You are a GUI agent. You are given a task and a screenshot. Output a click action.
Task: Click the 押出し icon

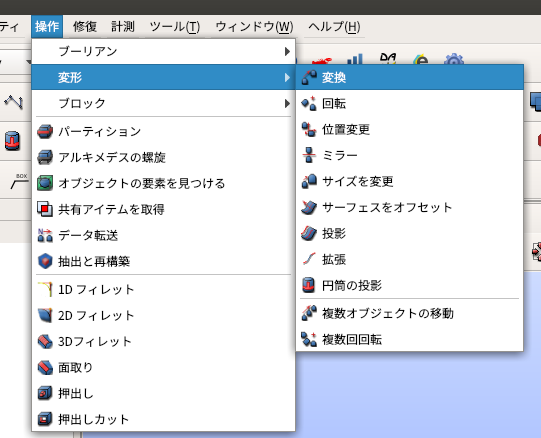(45, 393)
